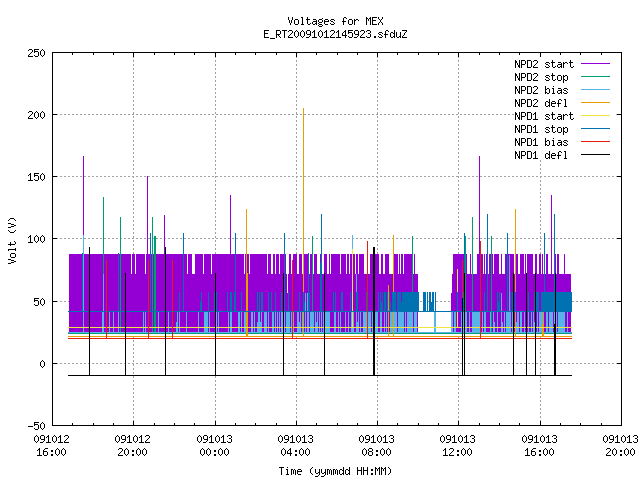Click the y-axis tick value 100

pyautogui.click(x=36, y=239)
